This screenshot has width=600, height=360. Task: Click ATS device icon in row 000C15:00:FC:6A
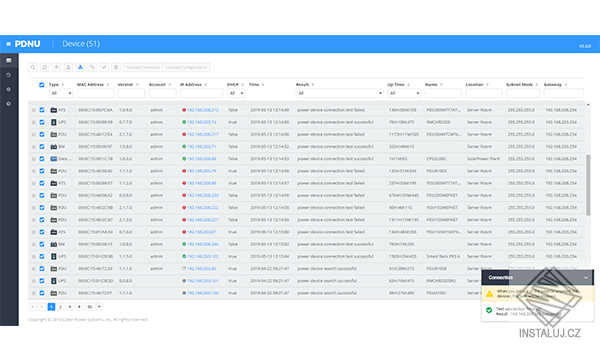[54, 110]
